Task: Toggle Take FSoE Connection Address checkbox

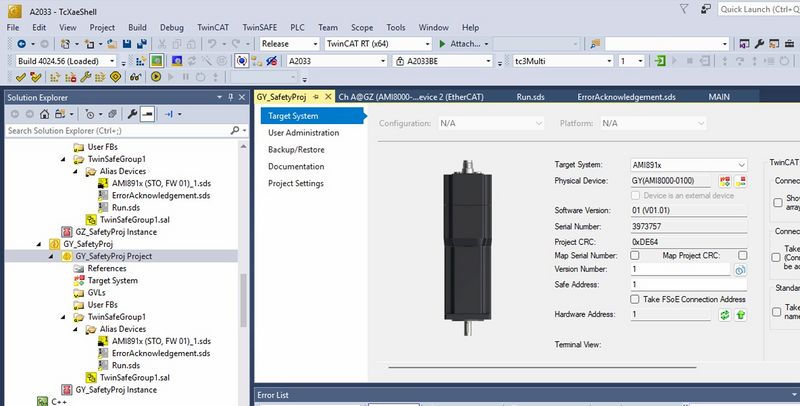Action: click(x=635, y=299)
